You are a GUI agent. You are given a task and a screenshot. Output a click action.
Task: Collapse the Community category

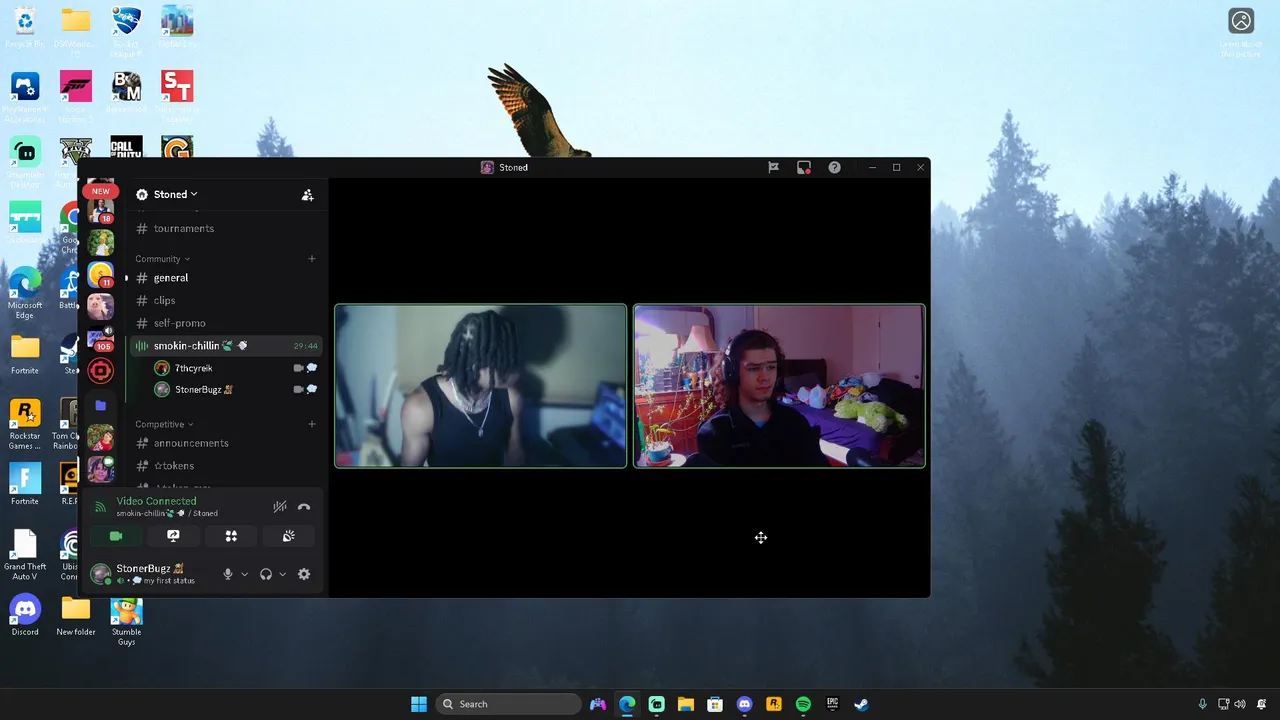[162, 259]
